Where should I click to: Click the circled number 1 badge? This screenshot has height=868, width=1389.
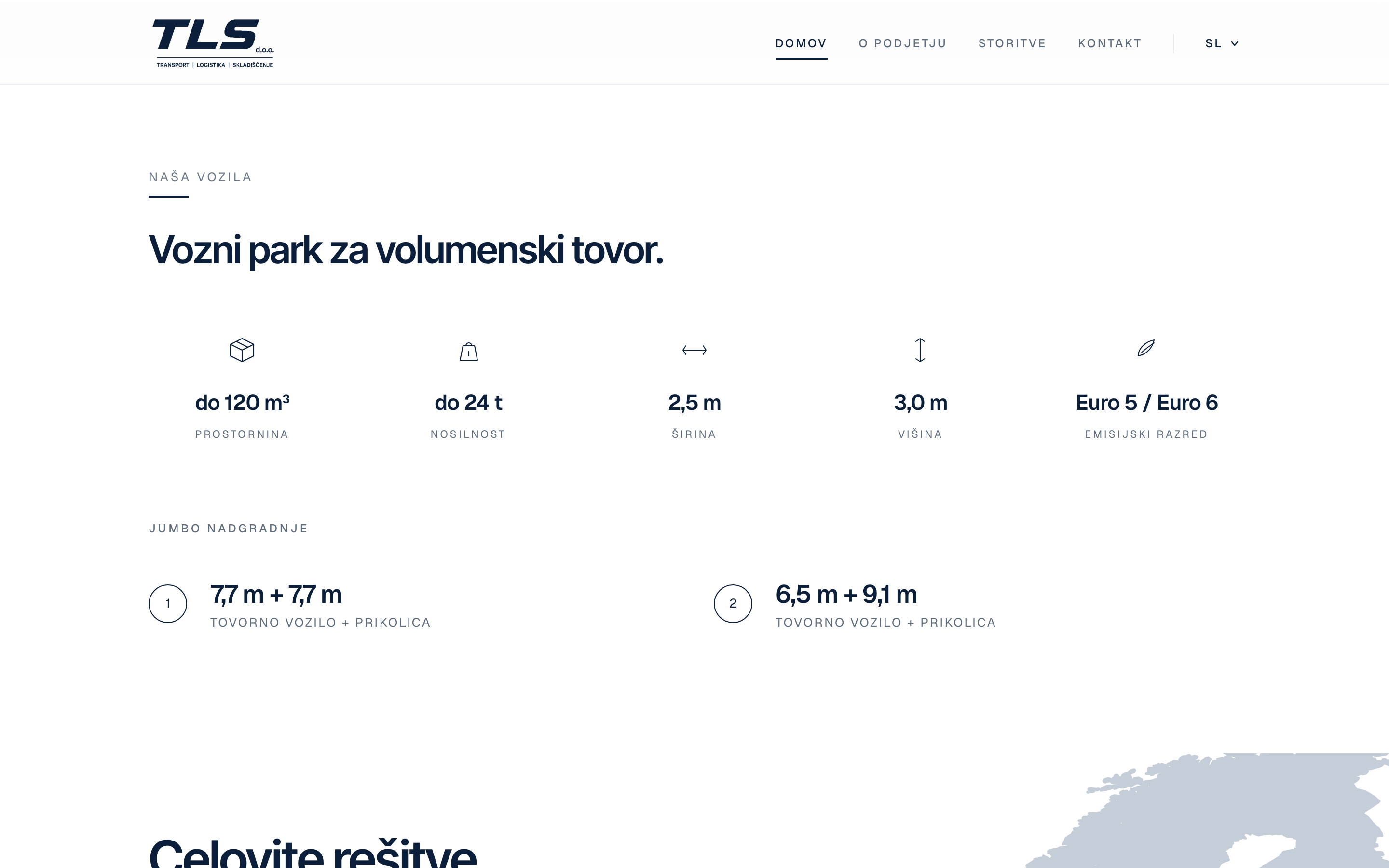click(x=168, y=603)
